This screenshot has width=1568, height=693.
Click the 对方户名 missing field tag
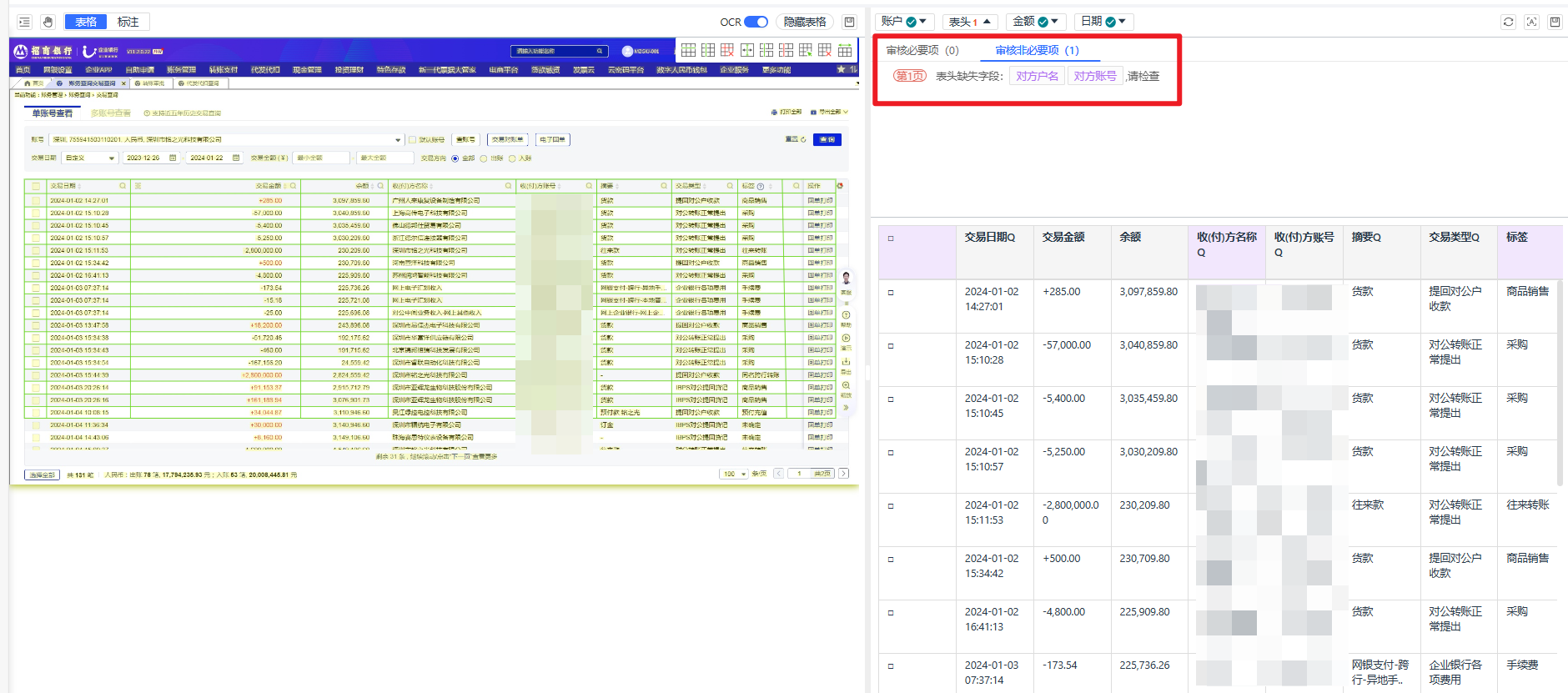tap(1037, 76)
